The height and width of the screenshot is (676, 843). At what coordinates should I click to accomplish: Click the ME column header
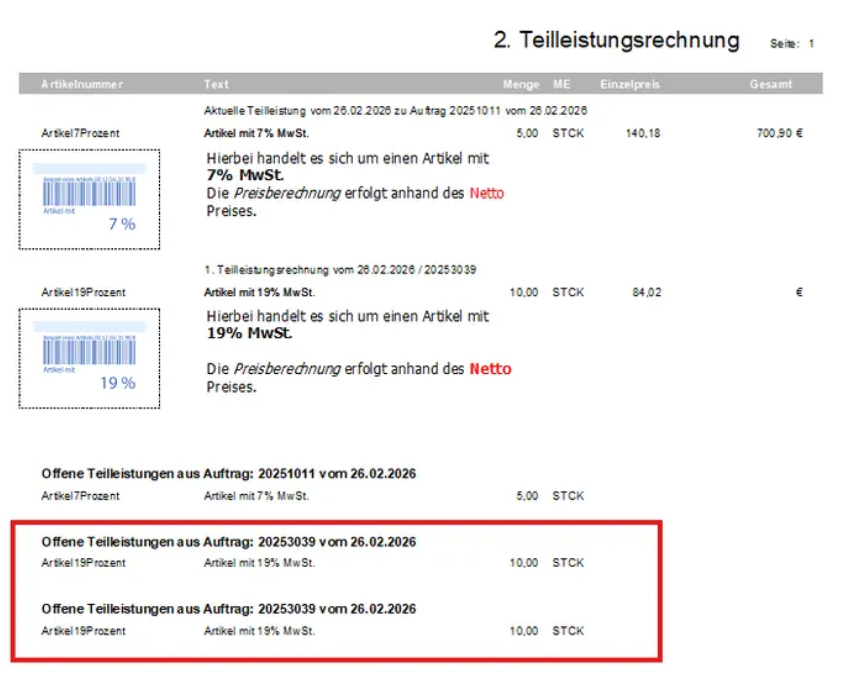560,84
